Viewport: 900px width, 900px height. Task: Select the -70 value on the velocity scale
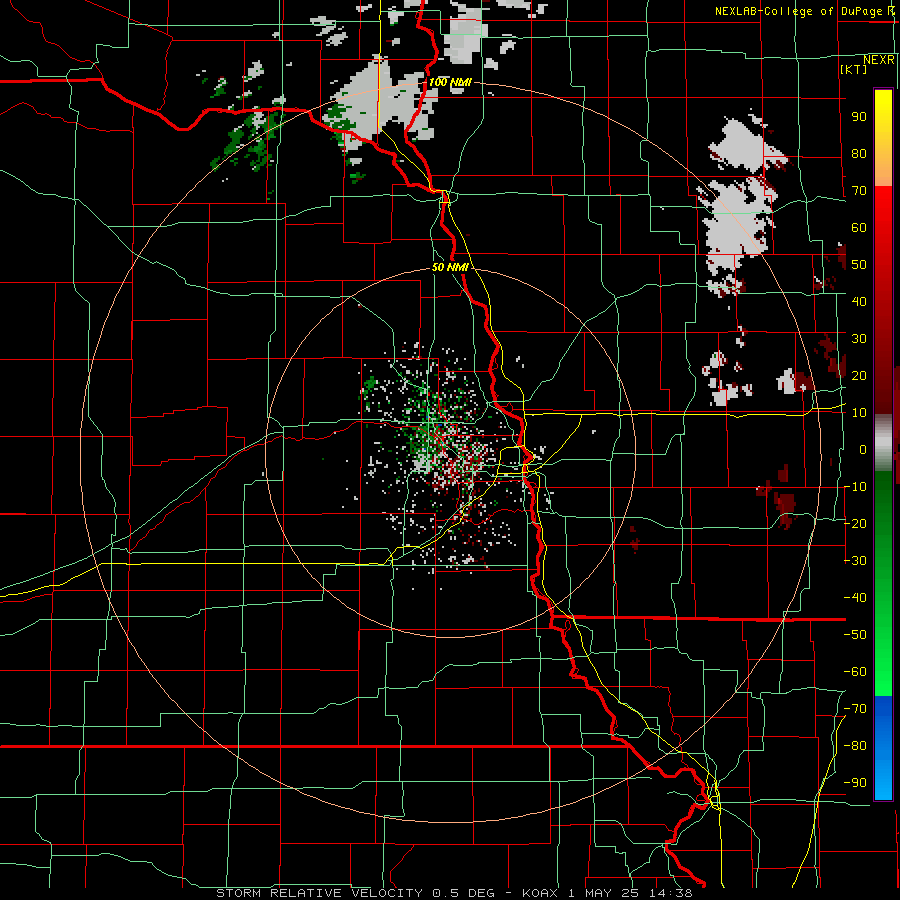tap(855, 709)
